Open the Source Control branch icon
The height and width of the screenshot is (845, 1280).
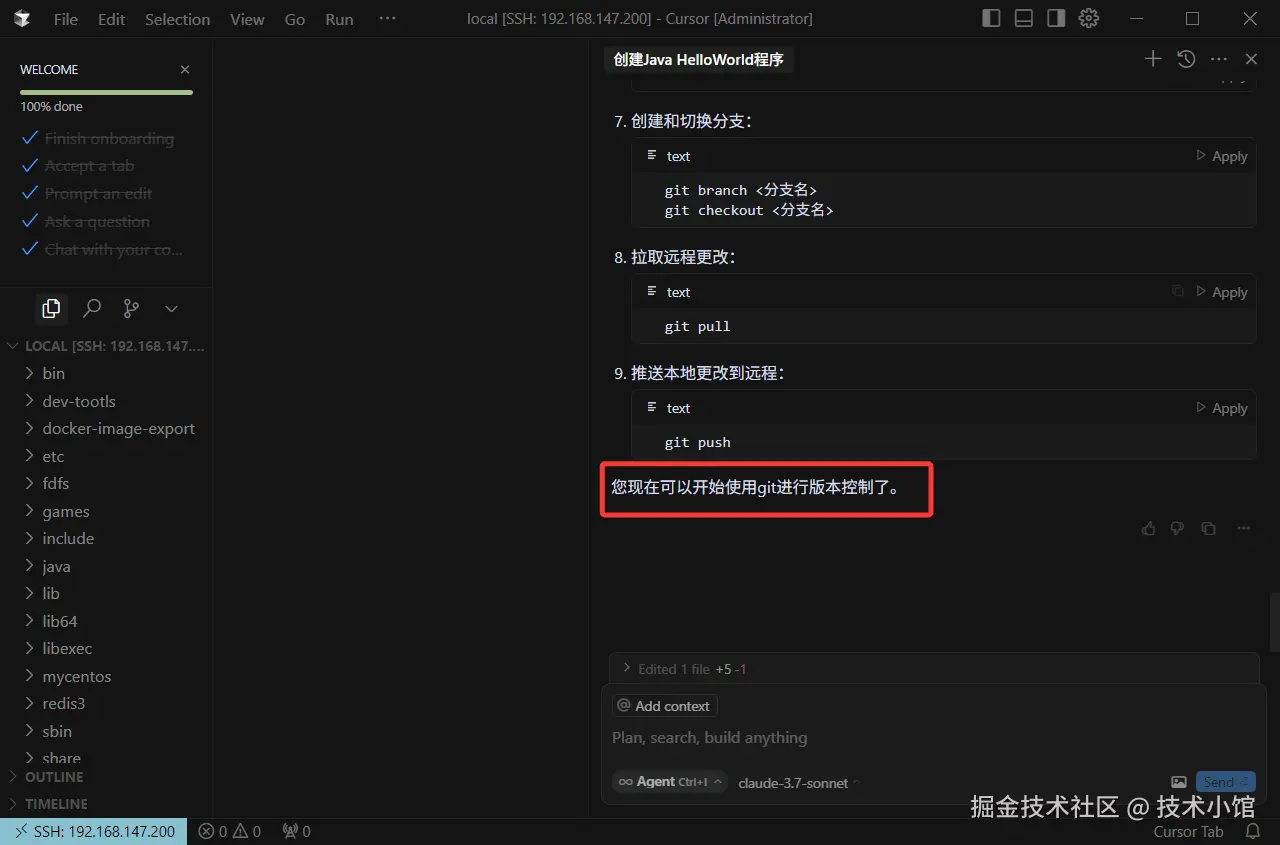pos(131,308)
